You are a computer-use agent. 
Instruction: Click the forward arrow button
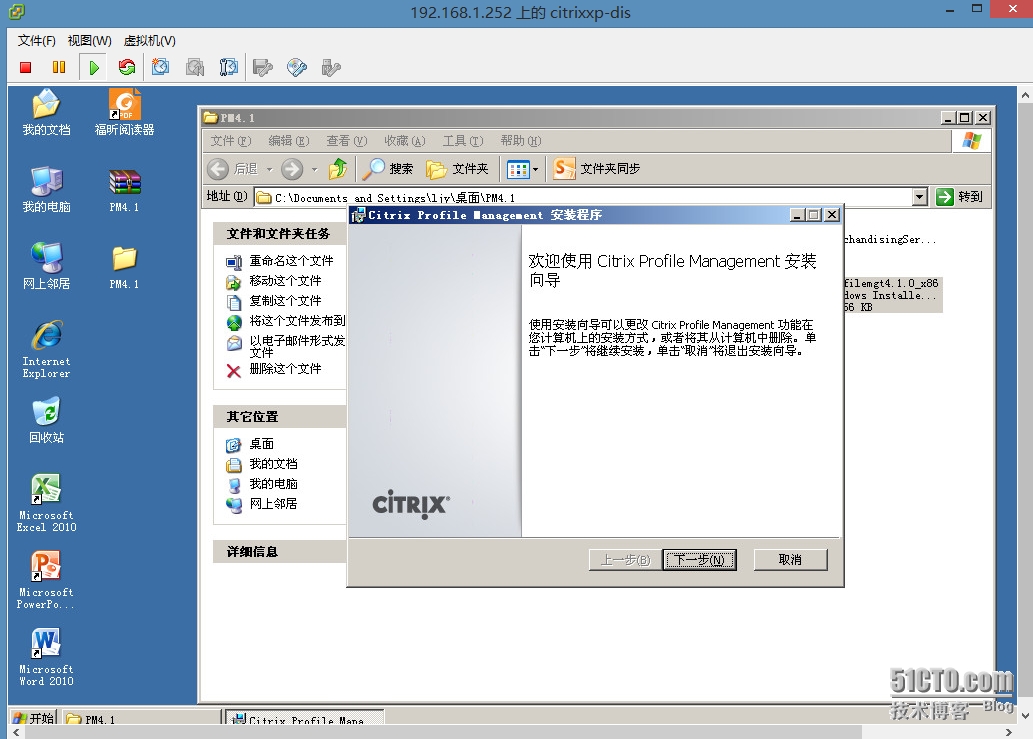pyautogui.click(x=292, y=169)
